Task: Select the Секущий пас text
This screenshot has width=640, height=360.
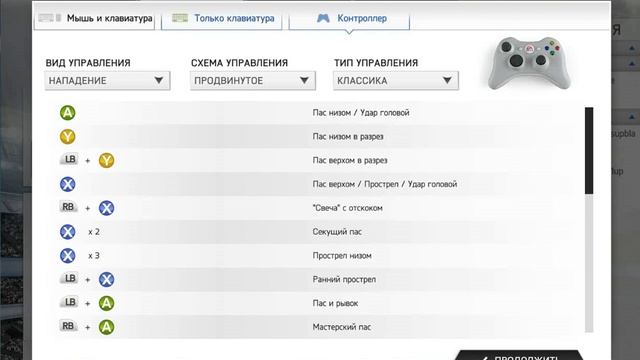Action: tap(337, 232)
